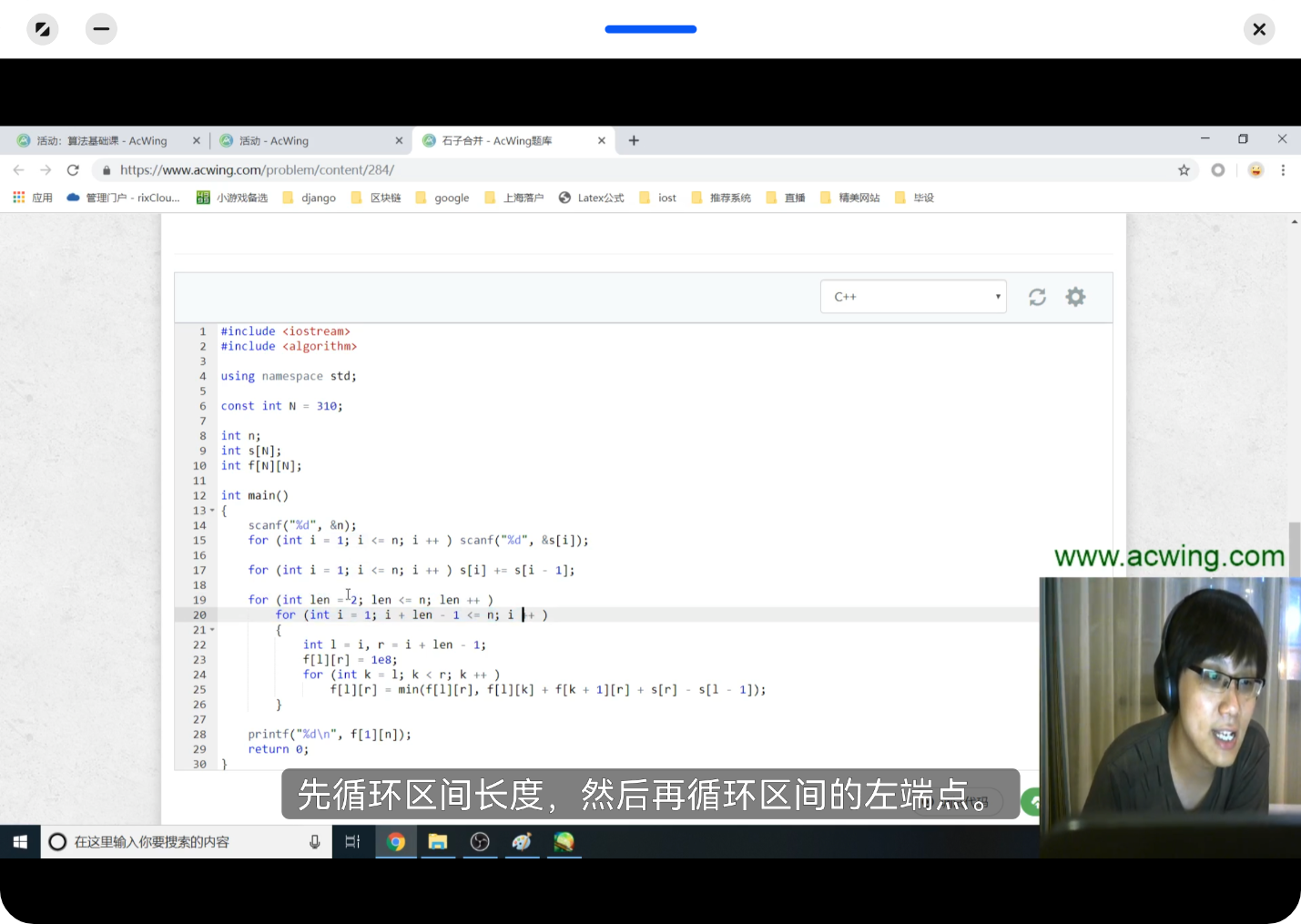The width and height of the screenshot is (1301, 924).
Task: Switch to the 活动 - AcWing tab
Action: [273, 140]
